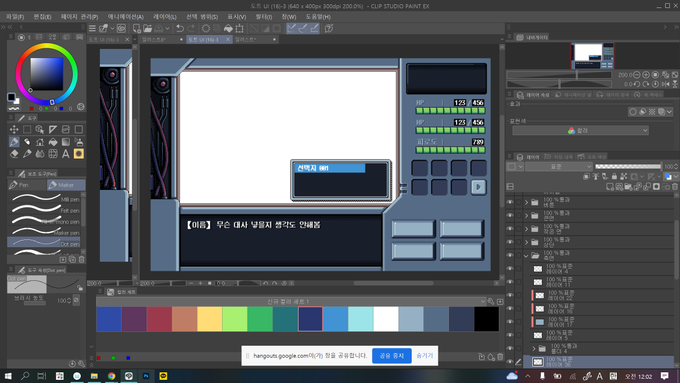Select the Pen tool in tool palette
The height and width of the screenshot is (383, 680).
pos(14,141)
